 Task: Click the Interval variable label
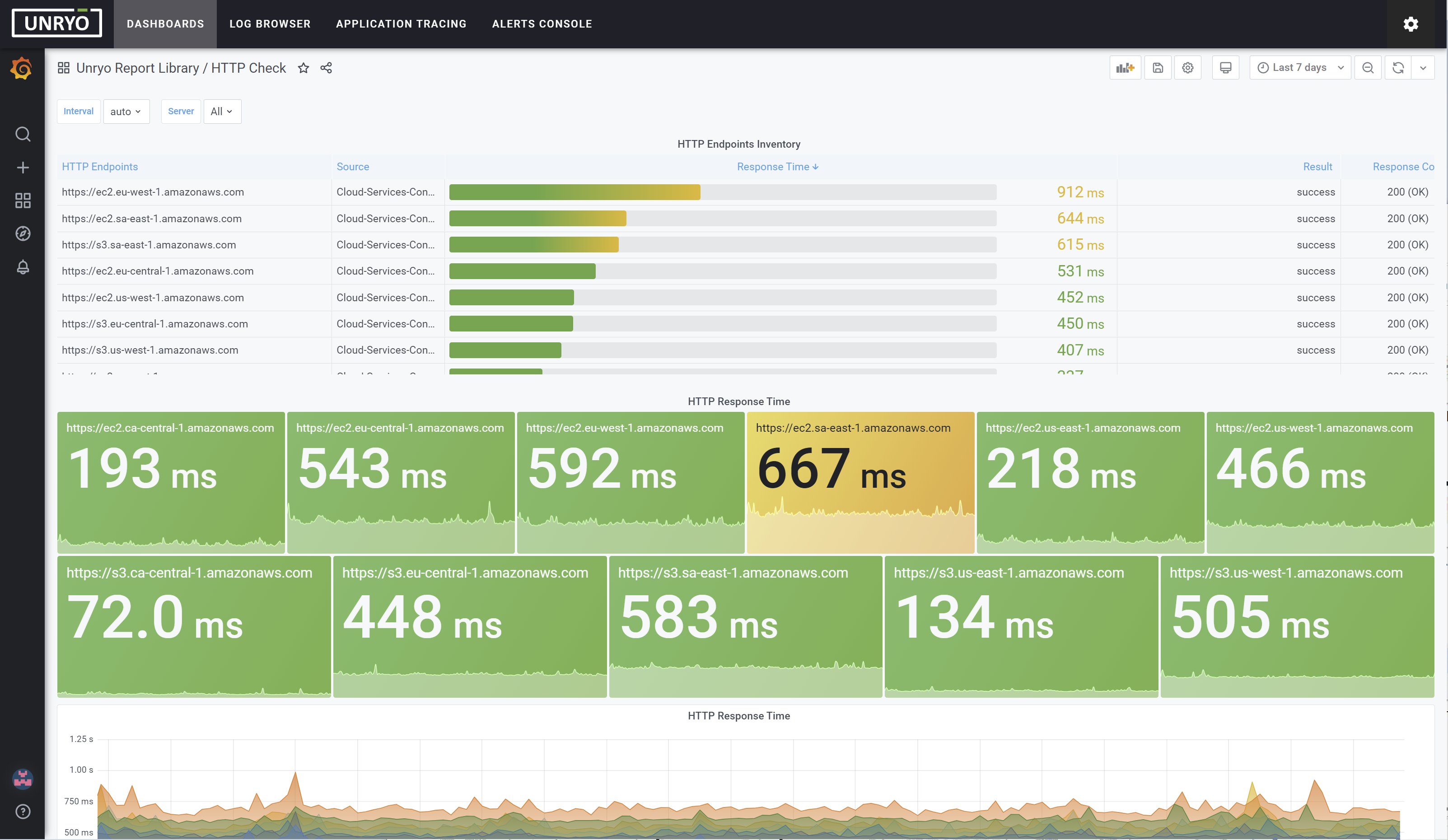[x=79, y=112]
